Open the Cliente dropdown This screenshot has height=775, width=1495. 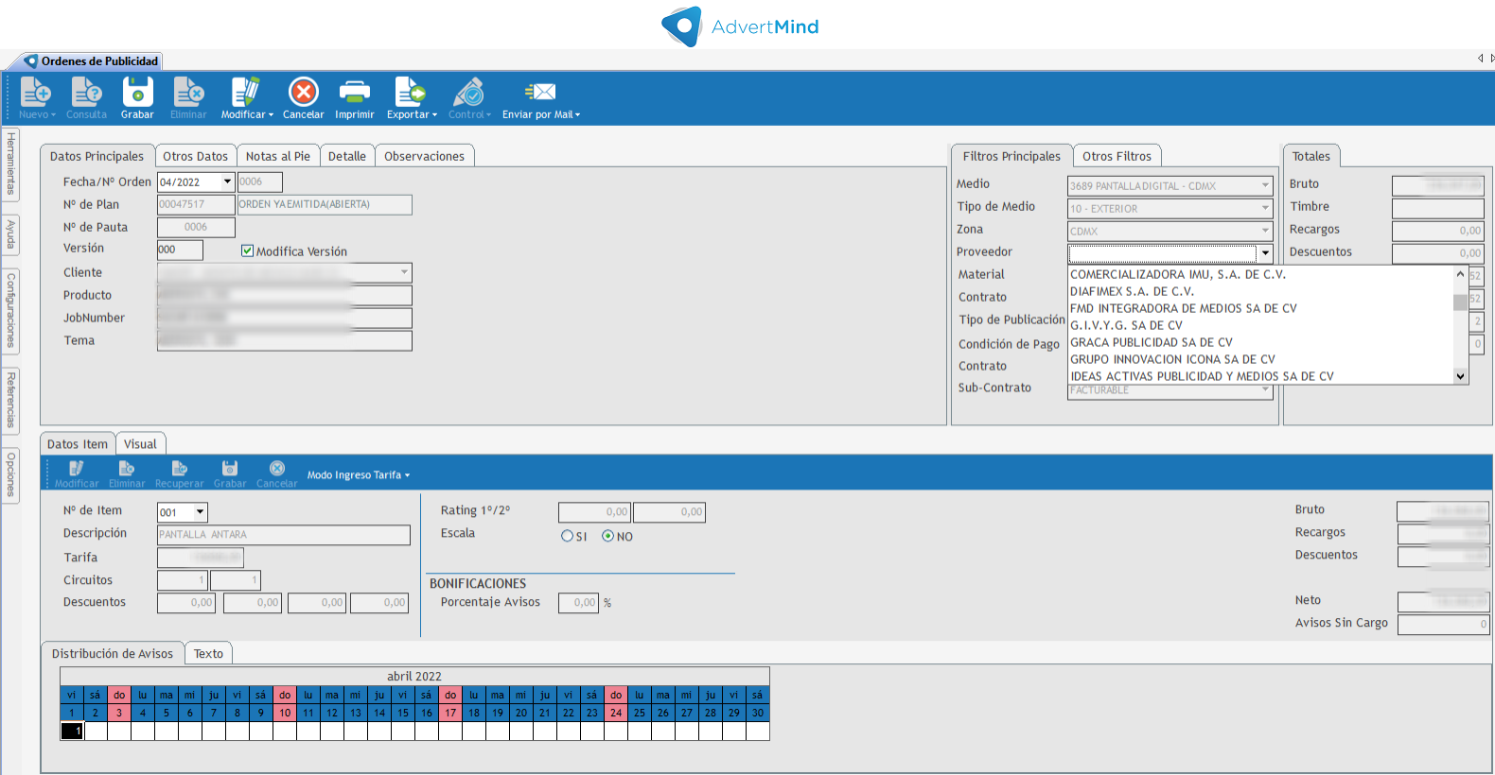coord(404,272)
